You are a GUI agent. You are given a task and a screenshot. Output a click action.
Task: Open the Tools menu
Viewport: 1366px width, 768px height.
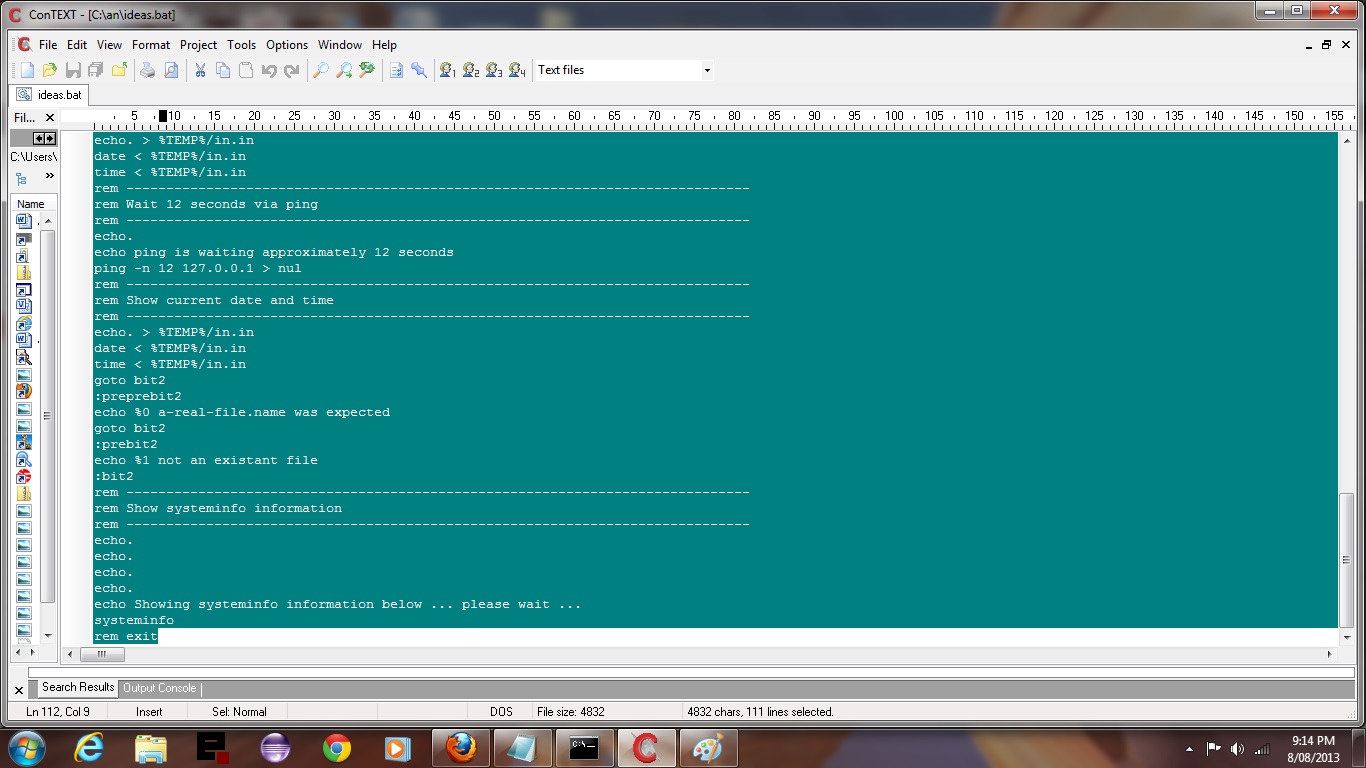coord(241,45)
